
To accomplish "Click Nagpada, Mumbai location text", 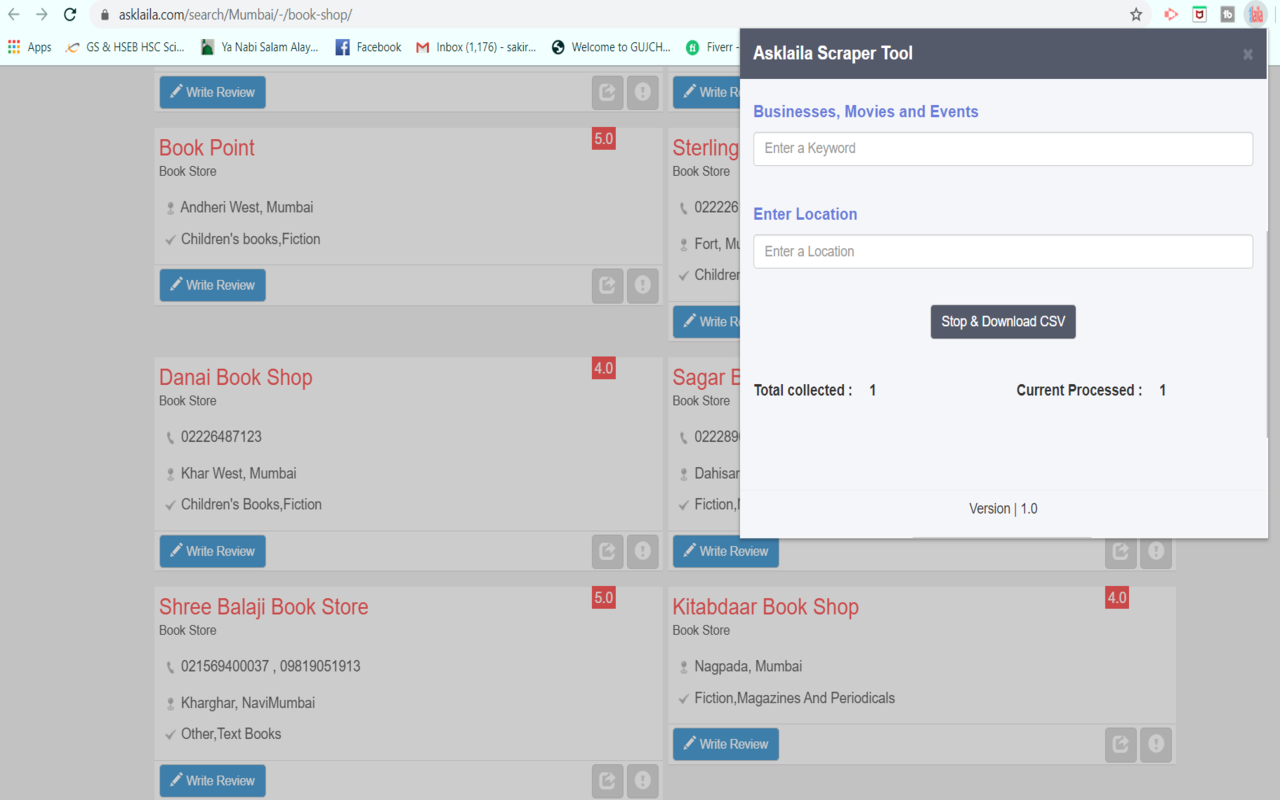I will [x=748, y=666].
